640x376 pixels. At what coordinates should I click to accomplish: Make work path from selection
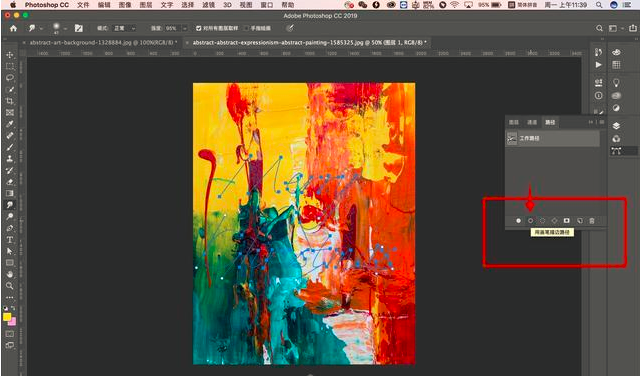click(x=554, y=220)
